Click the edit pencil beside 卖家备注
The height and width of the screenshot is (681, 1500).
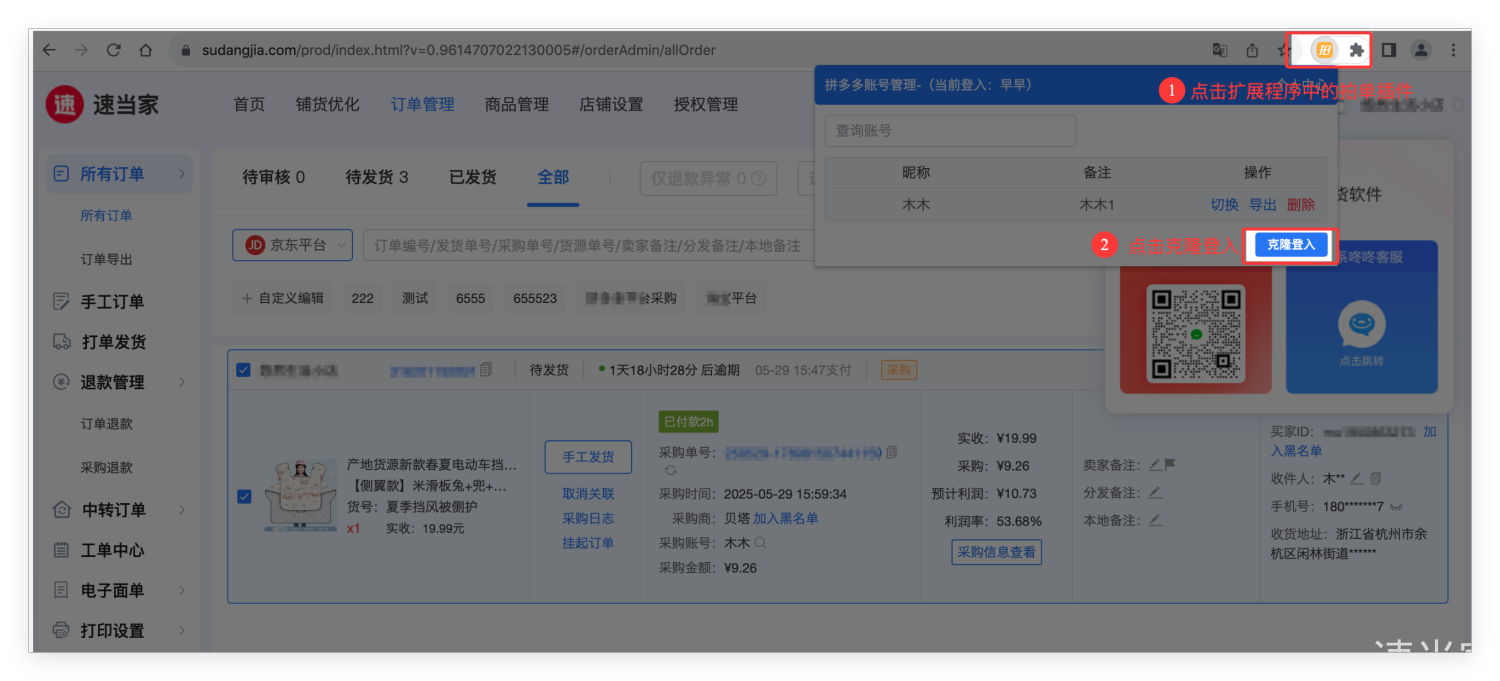[1155, 465]
